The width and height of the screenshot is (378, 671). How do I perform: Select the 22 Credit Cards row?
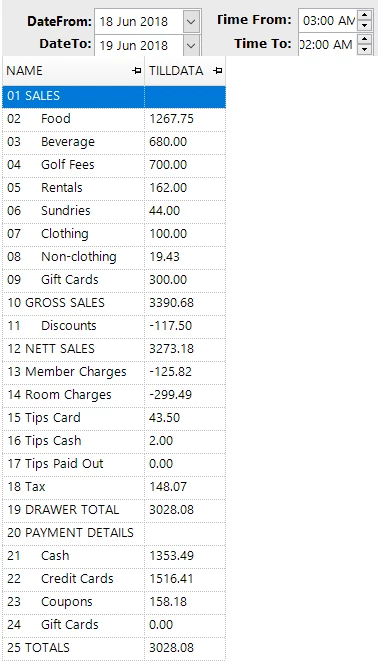(x=114, y=579)
